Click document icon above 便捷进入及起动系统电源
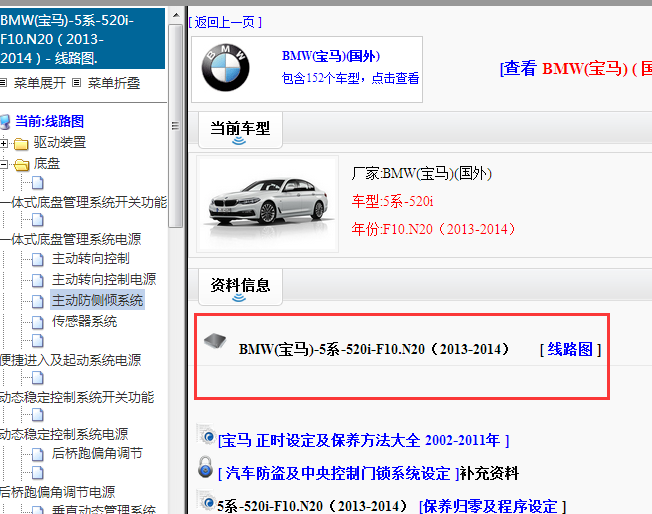 [37, 341]
